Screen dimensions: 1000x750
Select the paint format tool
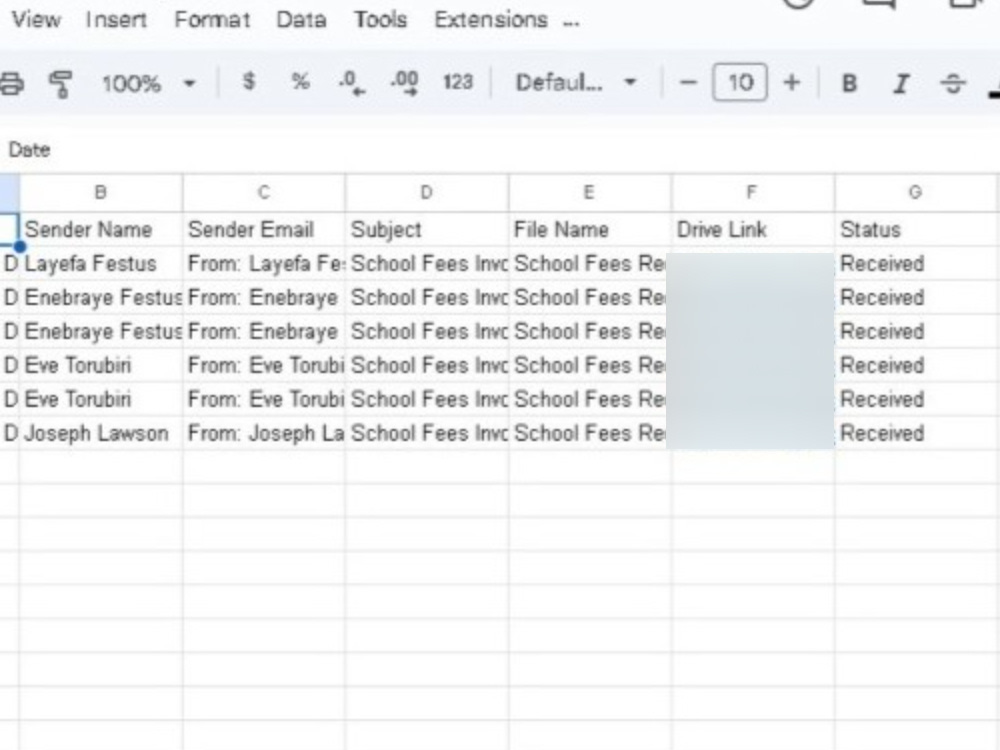[61, 84]
